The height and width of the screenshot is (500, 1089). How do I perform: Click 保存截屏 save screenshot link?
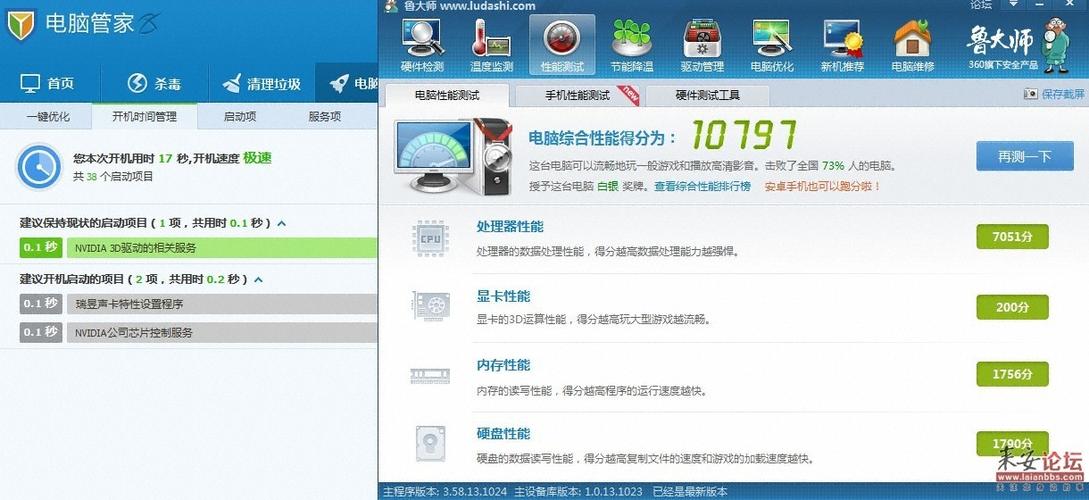point(1063,94)
